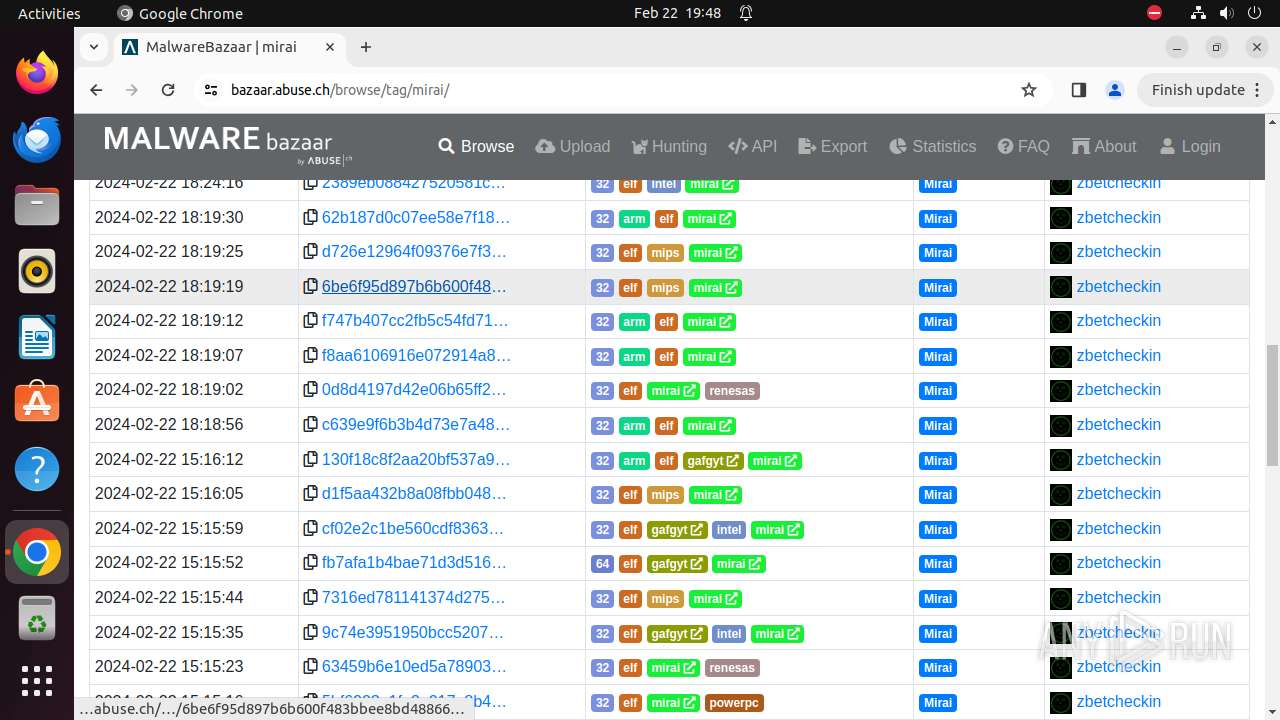Open Chrome three-dot menu
The width and height of the screenshot is (1280, 720).
(x=1259, y=90)
